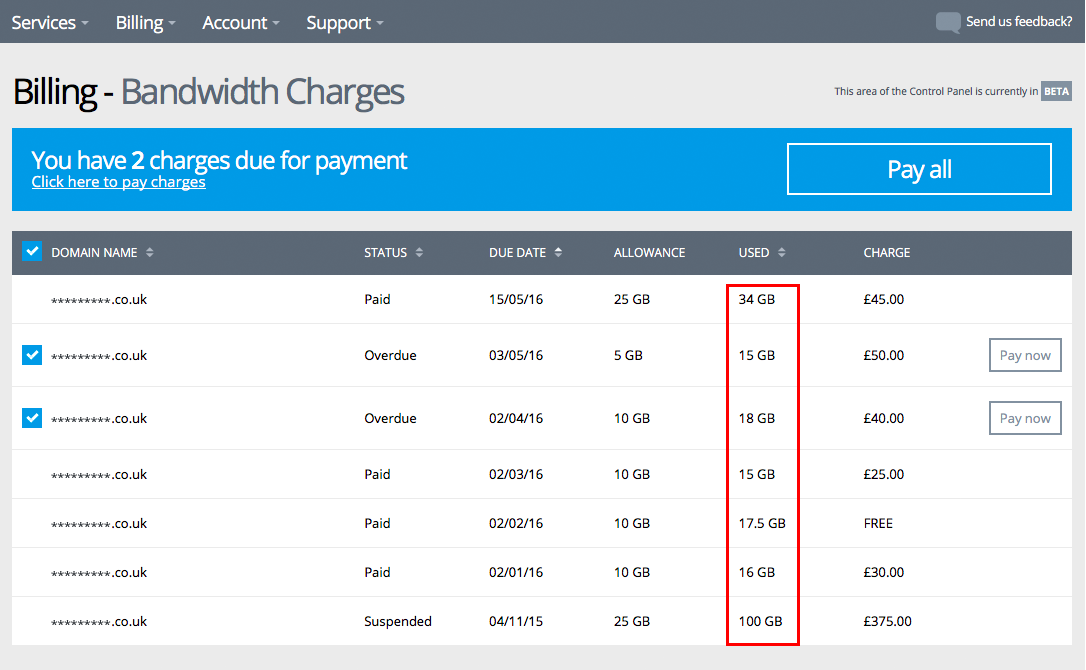
Task: Click the 5 GB allowance value
Action: click(628, 355)
